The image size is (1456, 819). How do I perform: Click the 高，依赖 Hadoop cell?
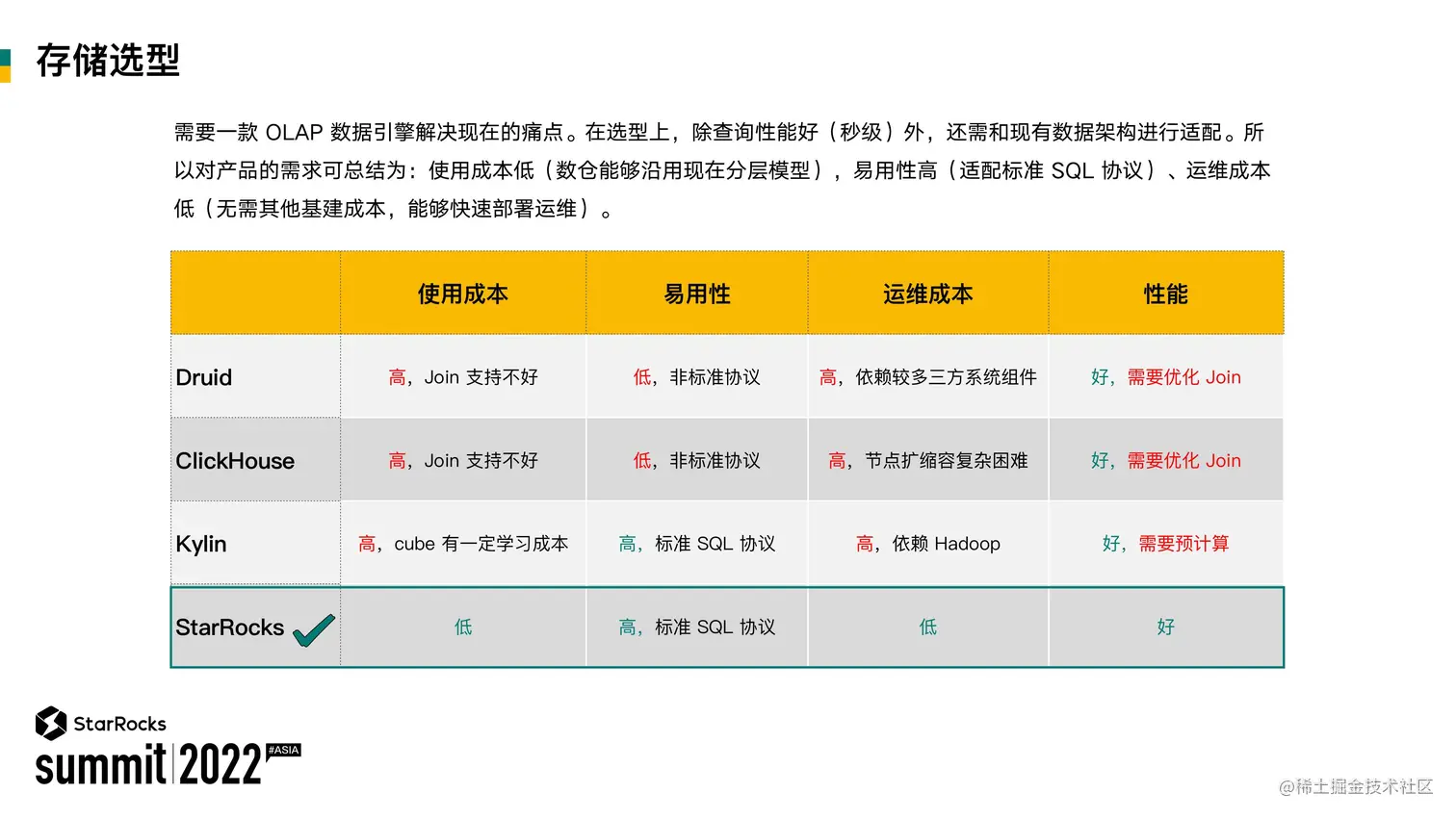click(x=928, y=544)
